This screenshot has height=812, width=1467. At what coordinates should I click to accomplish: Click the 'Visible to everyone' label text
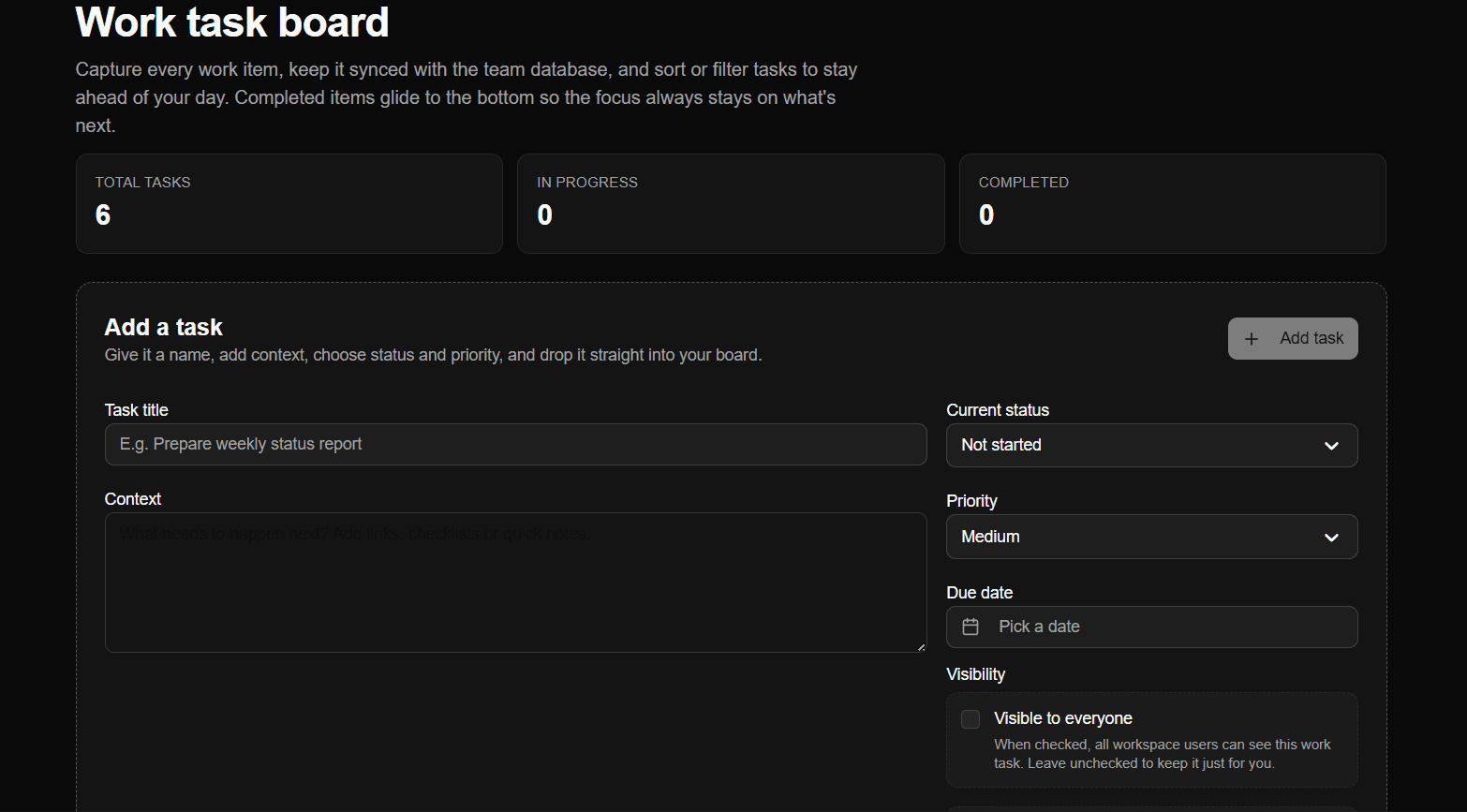[x=1062, y=718]
